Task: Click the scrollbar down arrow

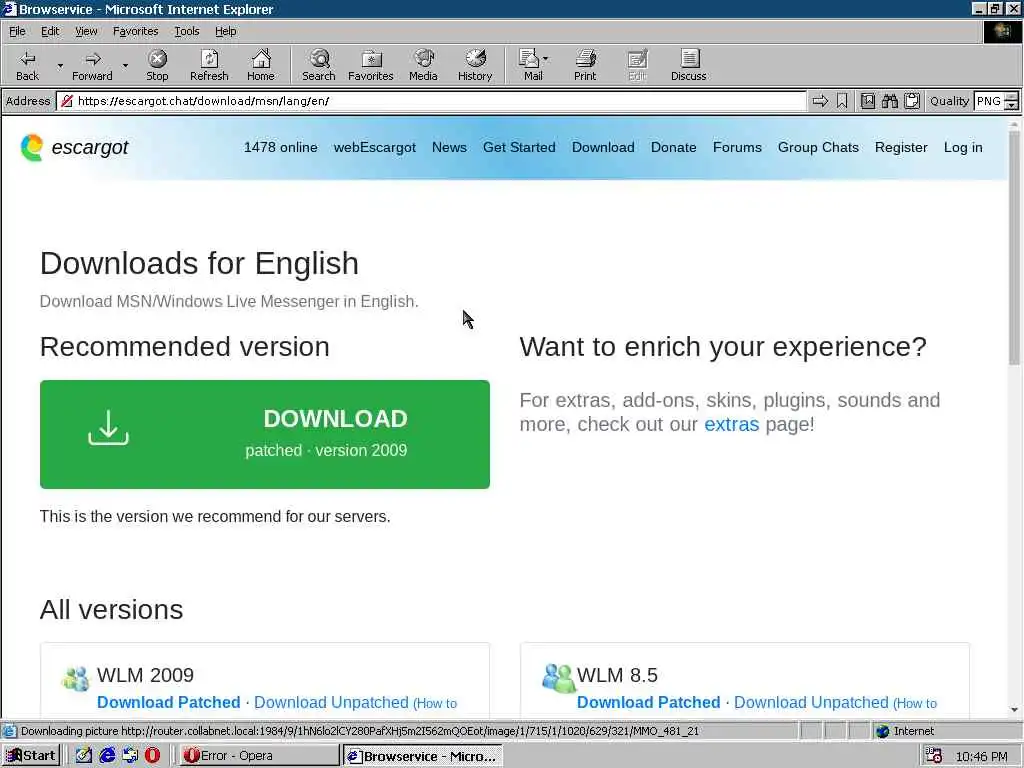Action: [x=1014, y=709]
